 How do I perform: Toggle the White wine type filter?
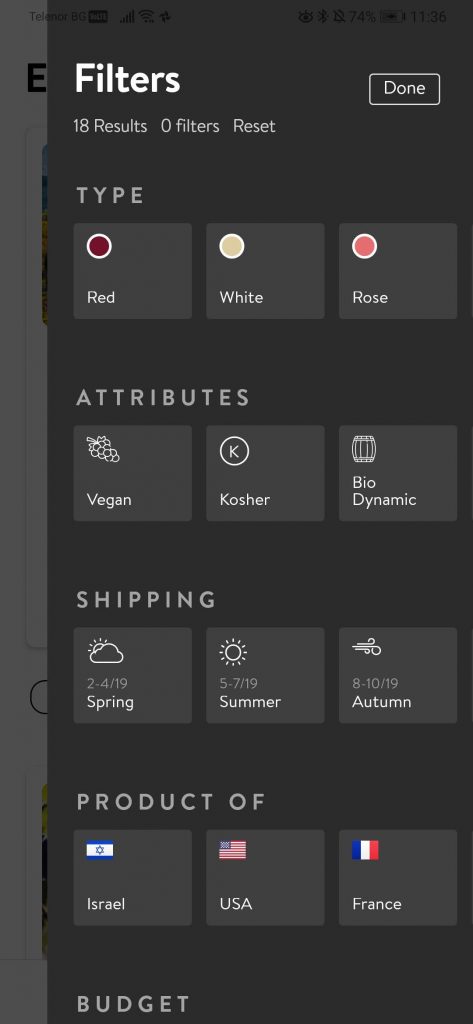click(x=265, y=271)
